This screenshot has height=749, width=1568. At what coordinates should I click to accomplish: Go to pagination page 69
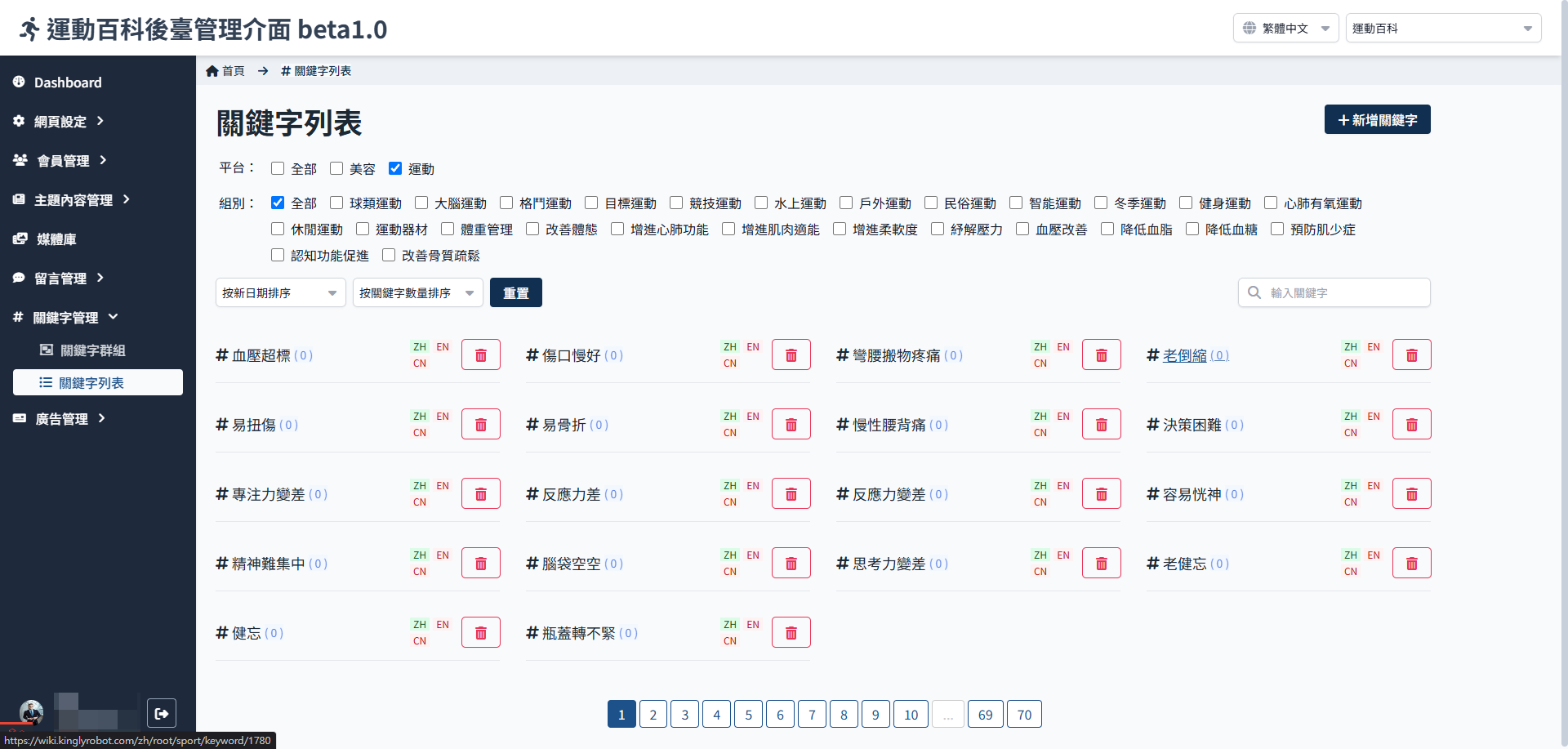[985, 715]
